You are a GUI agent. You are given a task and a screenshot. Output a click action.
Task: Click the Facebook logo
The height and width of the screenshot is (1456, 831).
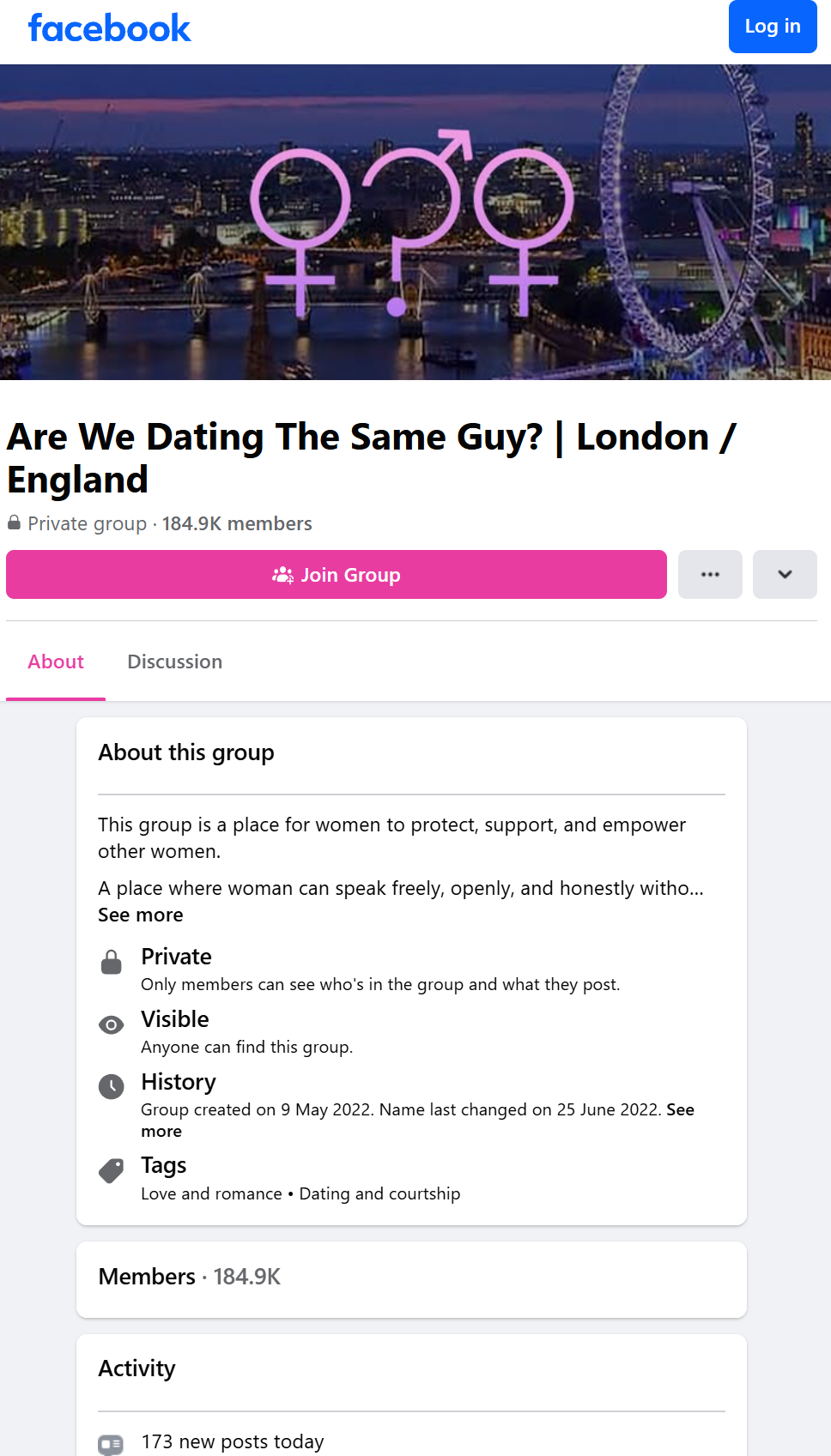coord(109,28)
